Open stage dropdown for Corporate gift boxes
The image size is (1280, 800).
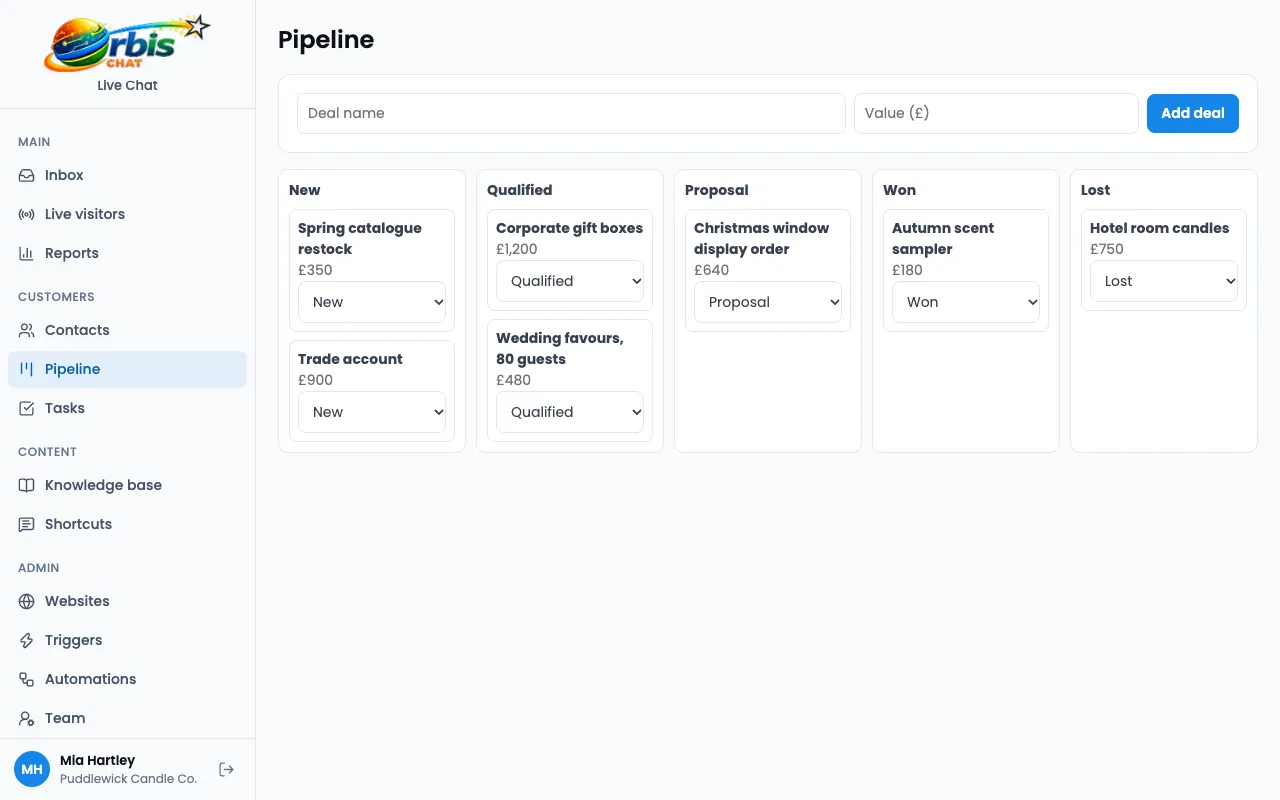(x=570, y=281)
